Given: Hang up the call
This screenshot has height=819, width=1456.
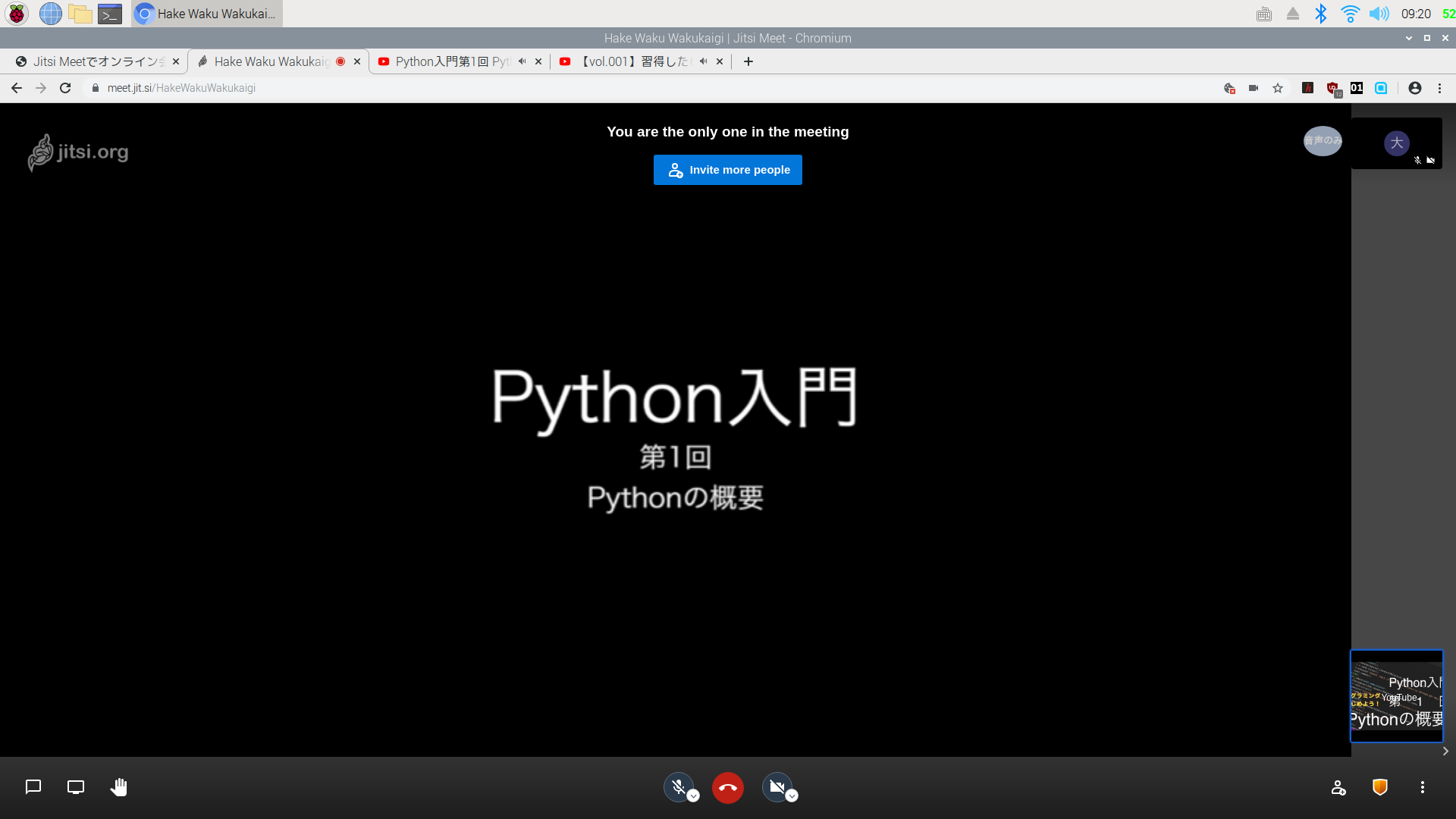Looking at the screenshot, I should pos(728,787).
